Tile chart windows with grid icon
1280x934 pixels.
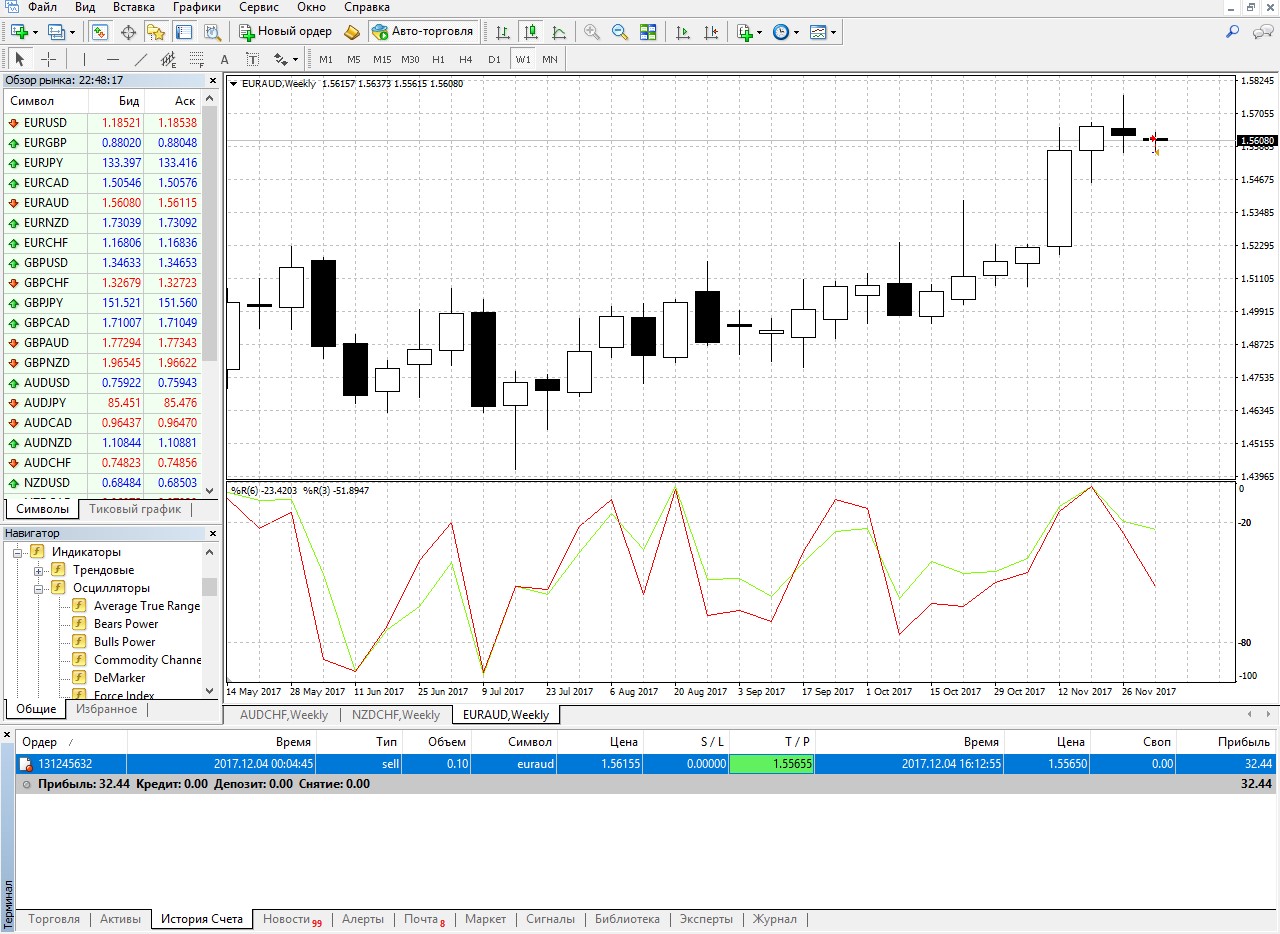tap(648, 32)
